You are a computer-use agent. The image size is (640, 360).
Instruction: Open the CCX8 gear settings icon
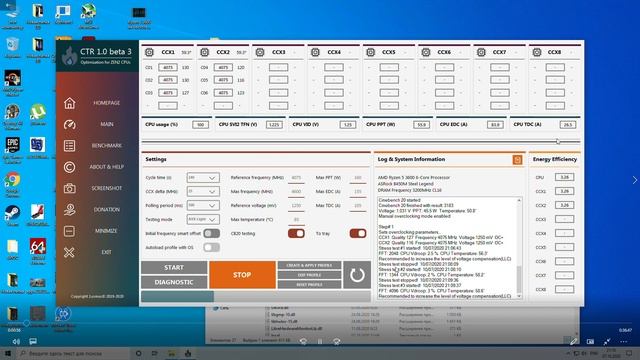[x=537, y=52]
